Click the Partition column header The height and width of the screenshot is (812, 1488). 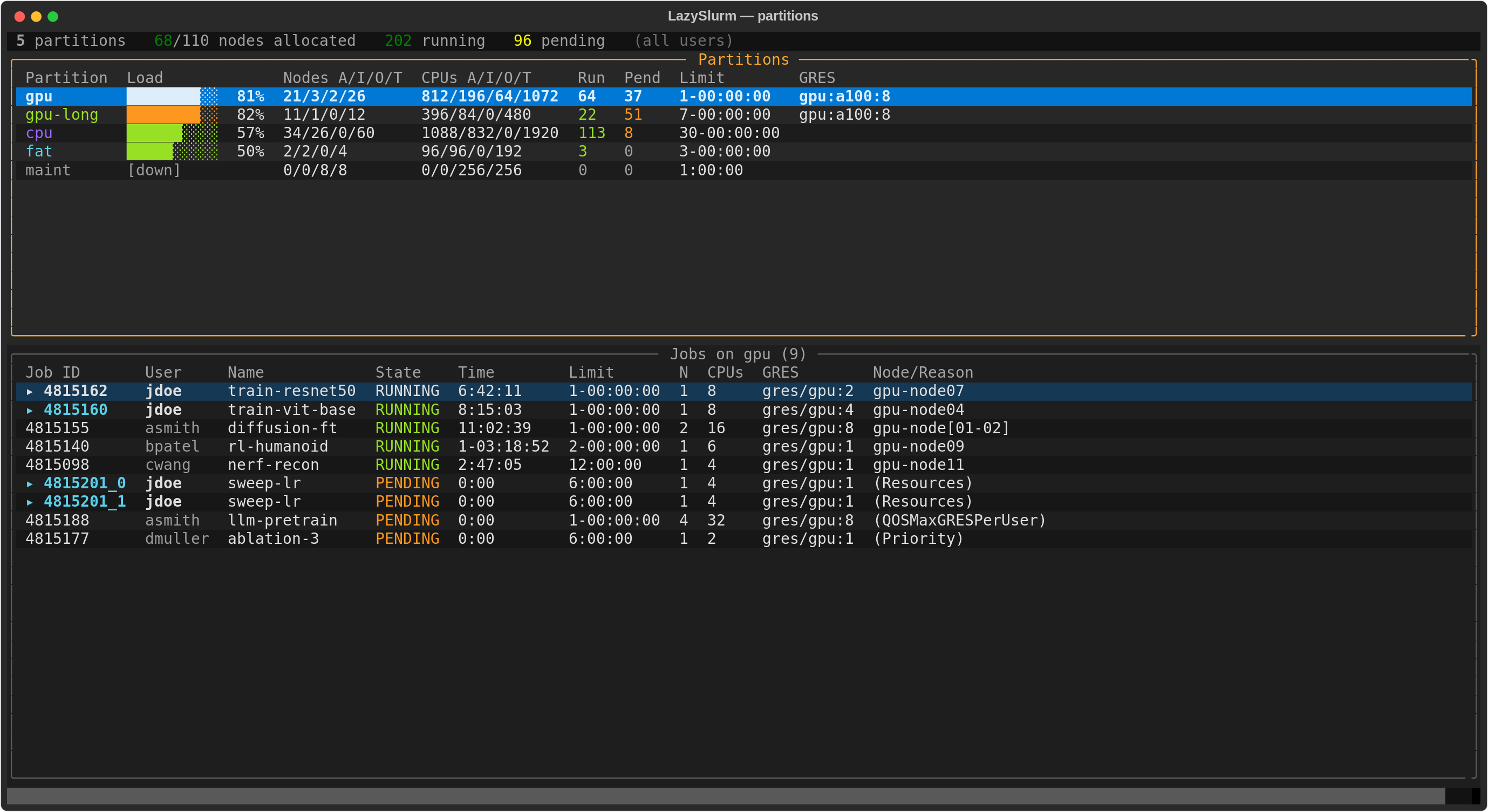tap(66, 78)
